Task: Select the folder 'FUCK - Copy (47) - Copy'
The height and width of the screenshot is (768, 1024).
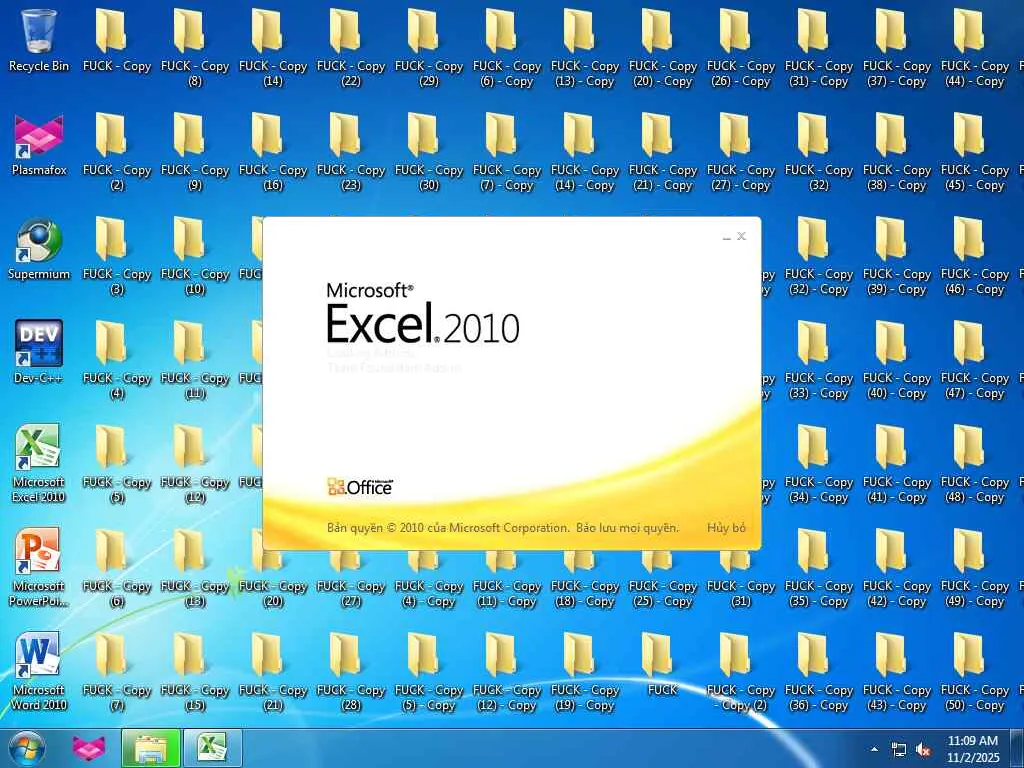Action: click(975, 359)
